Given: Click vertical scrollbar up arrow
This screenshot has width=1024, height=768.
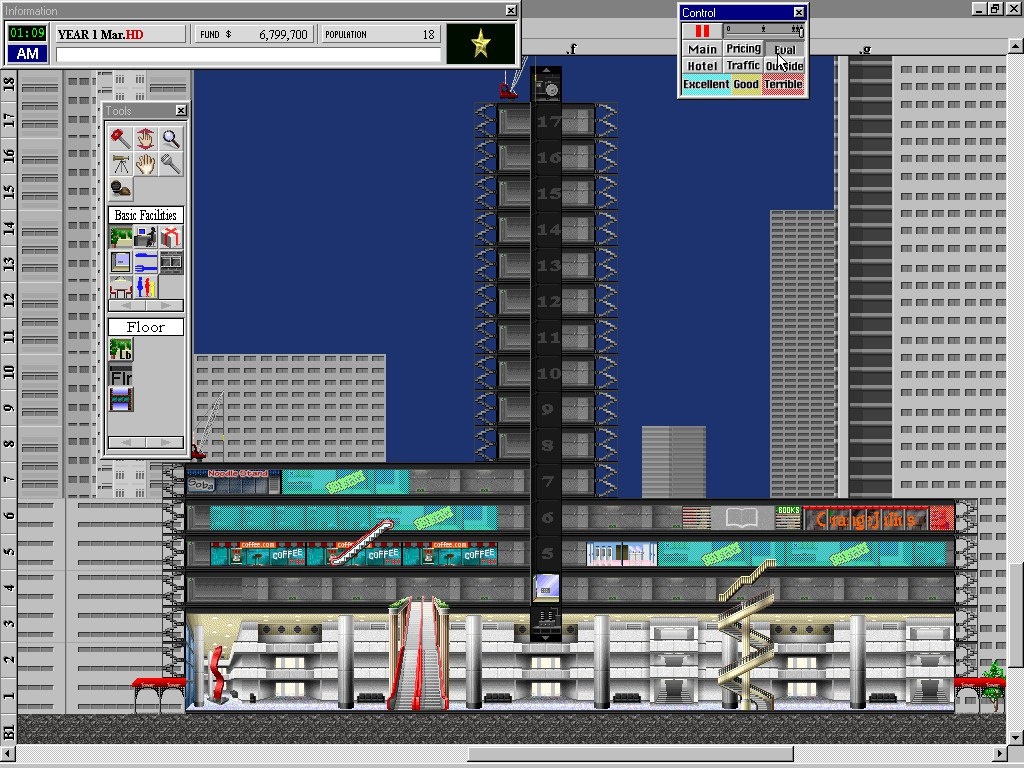Looking at the screenshot, I should point(1016,46).
